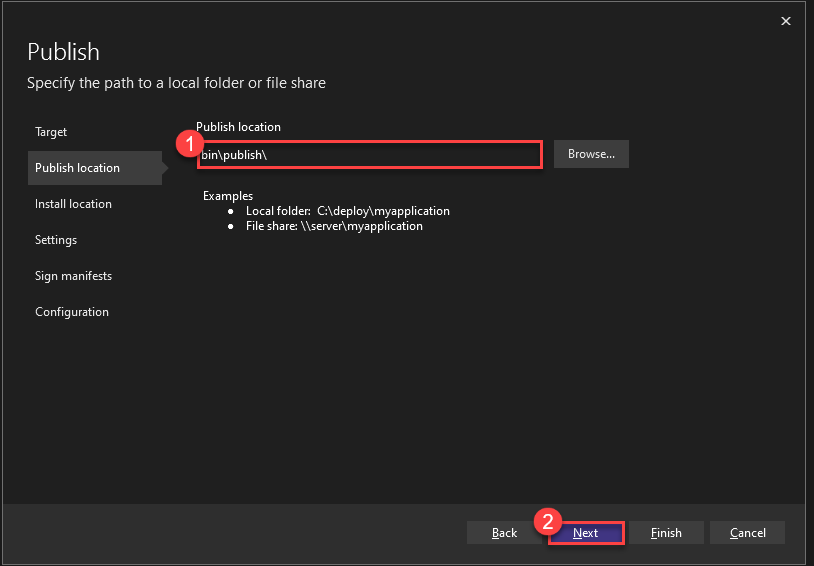Open the Sign manifests step
Viewport: 814px width, 566px height.
[73, 276]
